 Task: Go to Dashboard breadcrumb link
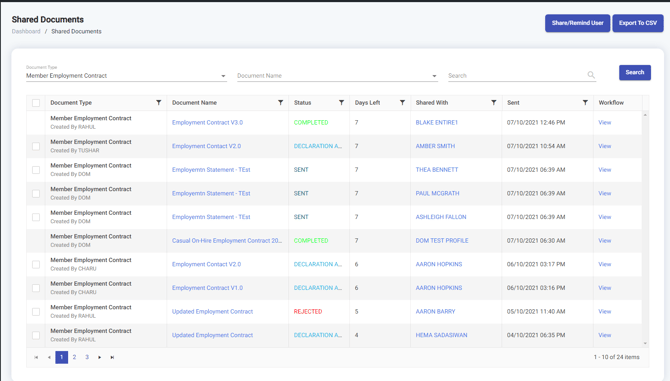pos(26,31)
